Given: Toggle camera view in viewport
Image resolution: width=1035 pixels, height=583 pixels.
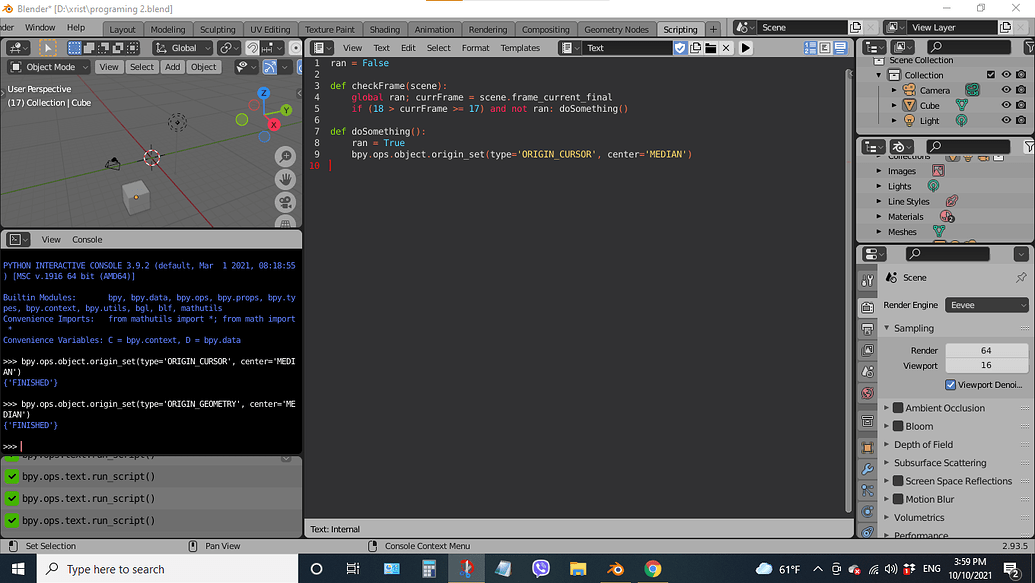Looking at the screenshot, I should 285,202.
